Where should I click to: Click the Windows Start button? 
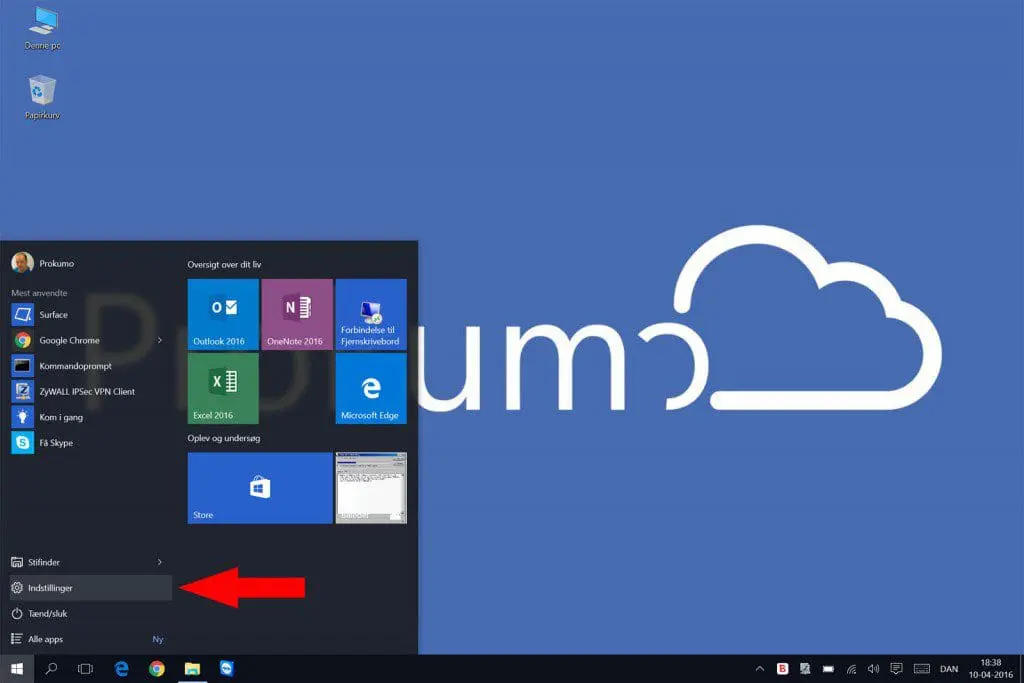pos(17,669)
